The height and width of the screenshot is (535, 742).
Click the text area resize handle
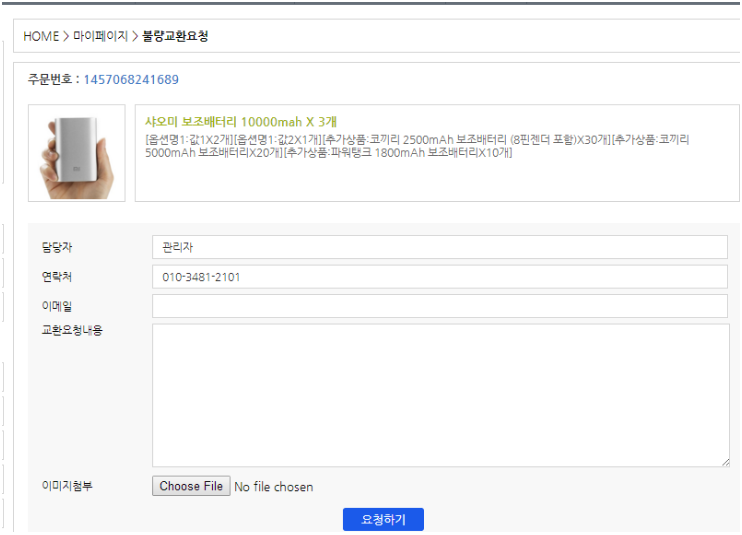(724, 462)
